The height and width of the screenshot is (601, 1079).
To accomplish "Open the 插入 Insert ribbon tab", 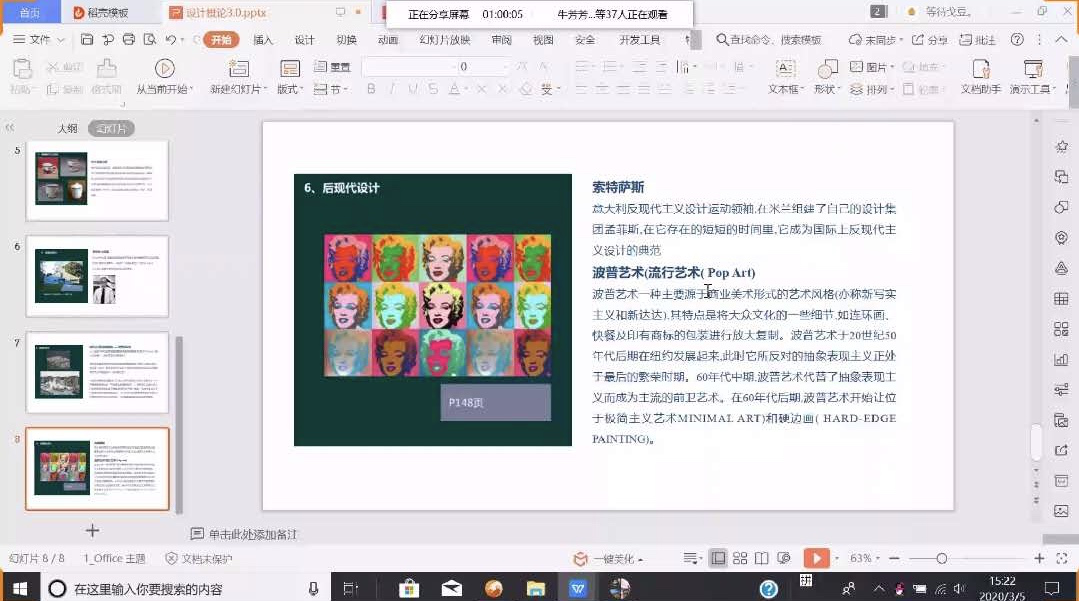I will click(x=263, y=40).
